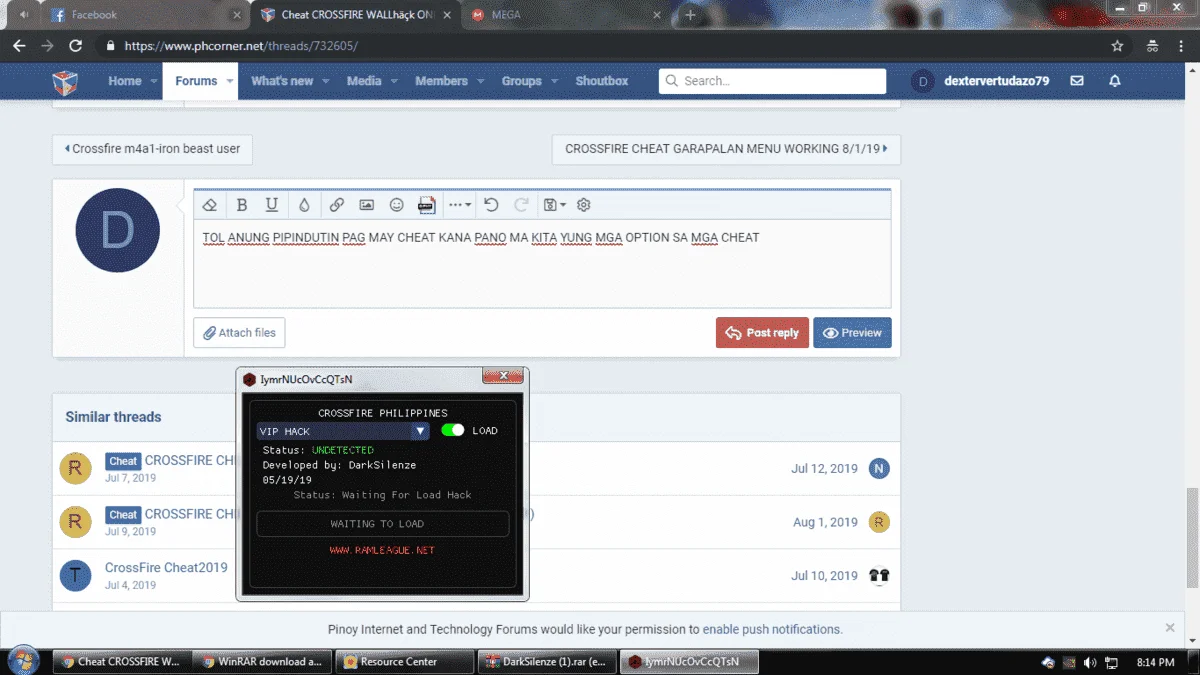The width and height of the screenshot is (1200, 675).
Task: Open the drafts save dropdown
Action: coord(554,205)
